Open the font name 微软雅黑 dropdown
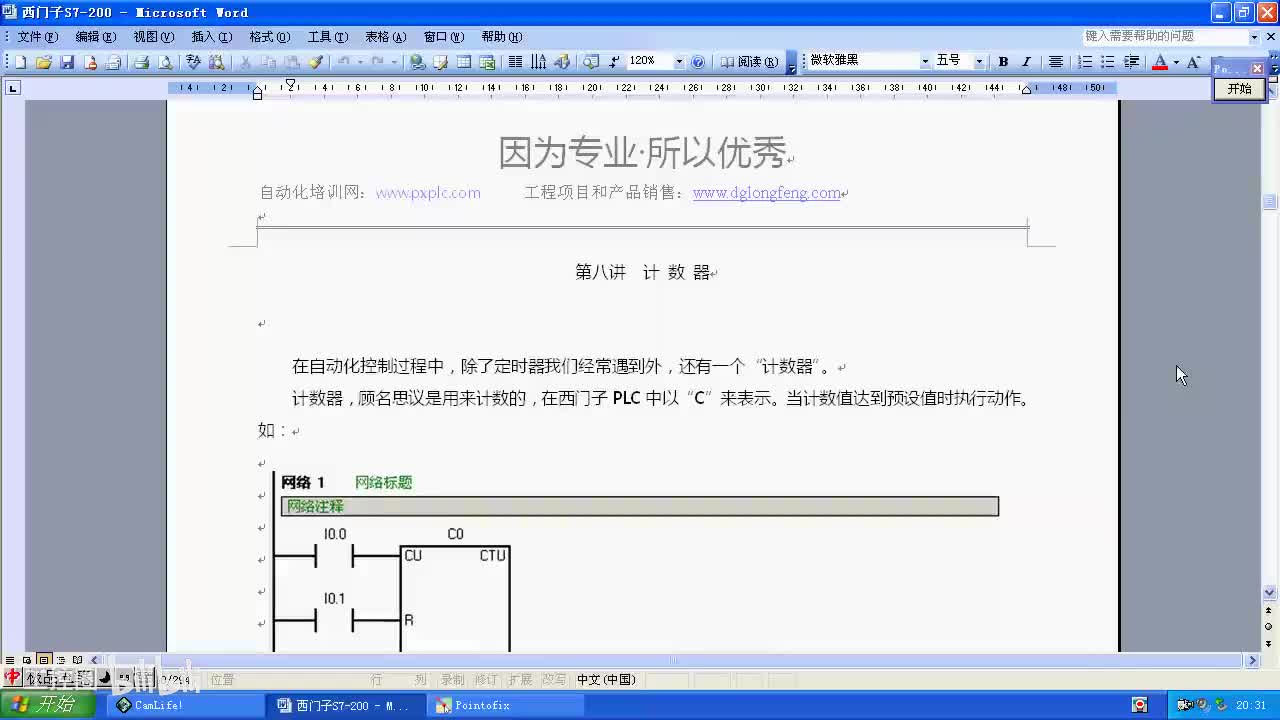1280x720 pixels. [x=925, y=62]
